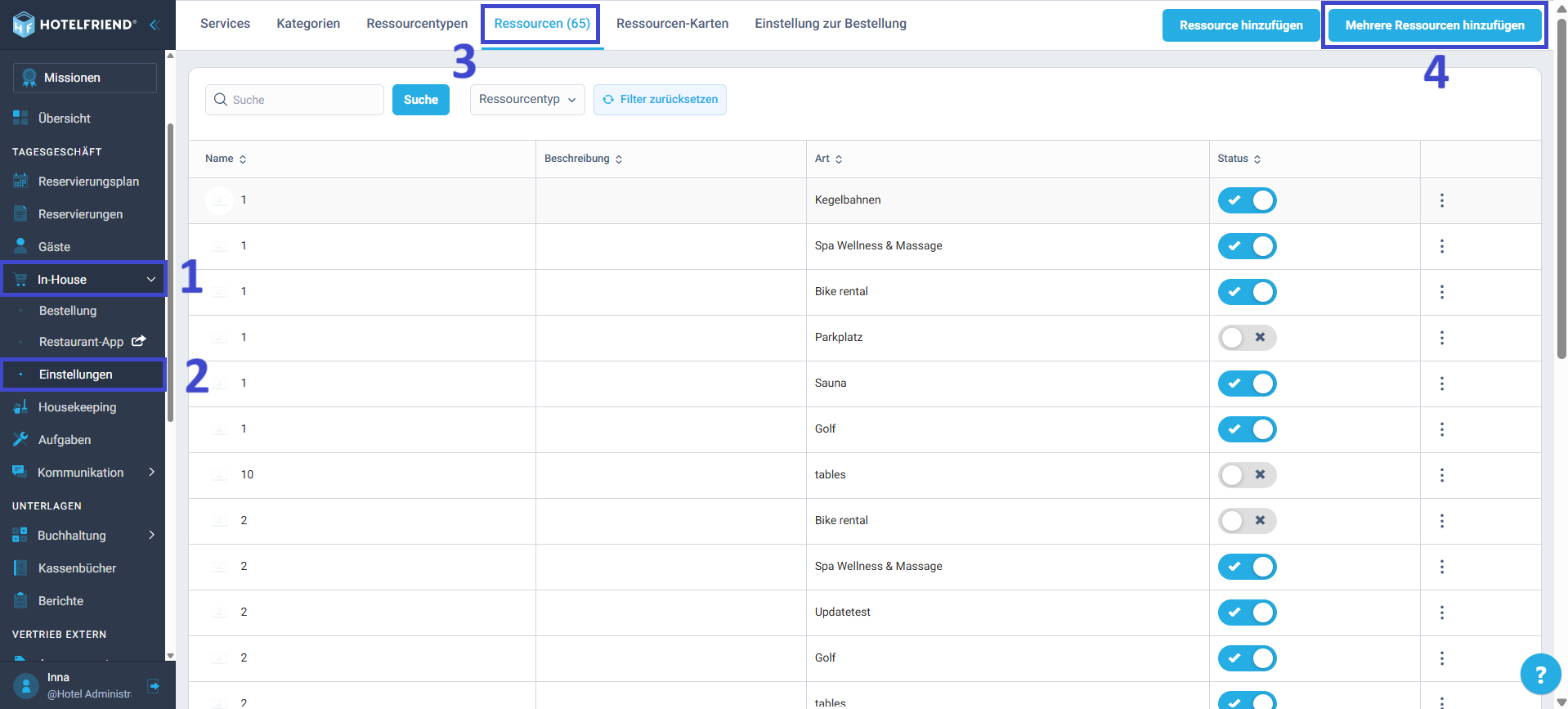Image resolution: width=1568 pixels, height=709 pixels.
Task: Enable the Bike rental 2 status toggle
Action: coord(1247,521)
